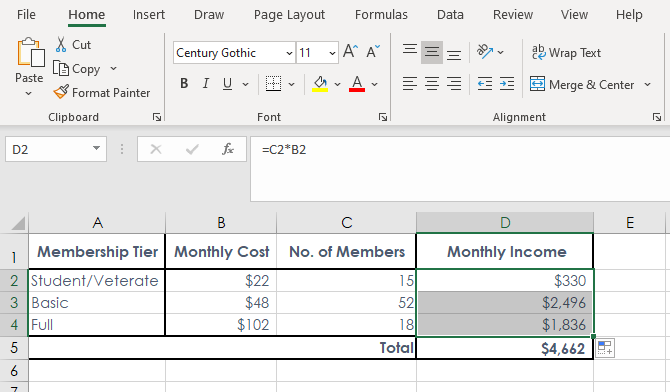Image resolution: width=670 pixels, height=392 pixels.
Task: Align text left
Action: pos(410,84)
